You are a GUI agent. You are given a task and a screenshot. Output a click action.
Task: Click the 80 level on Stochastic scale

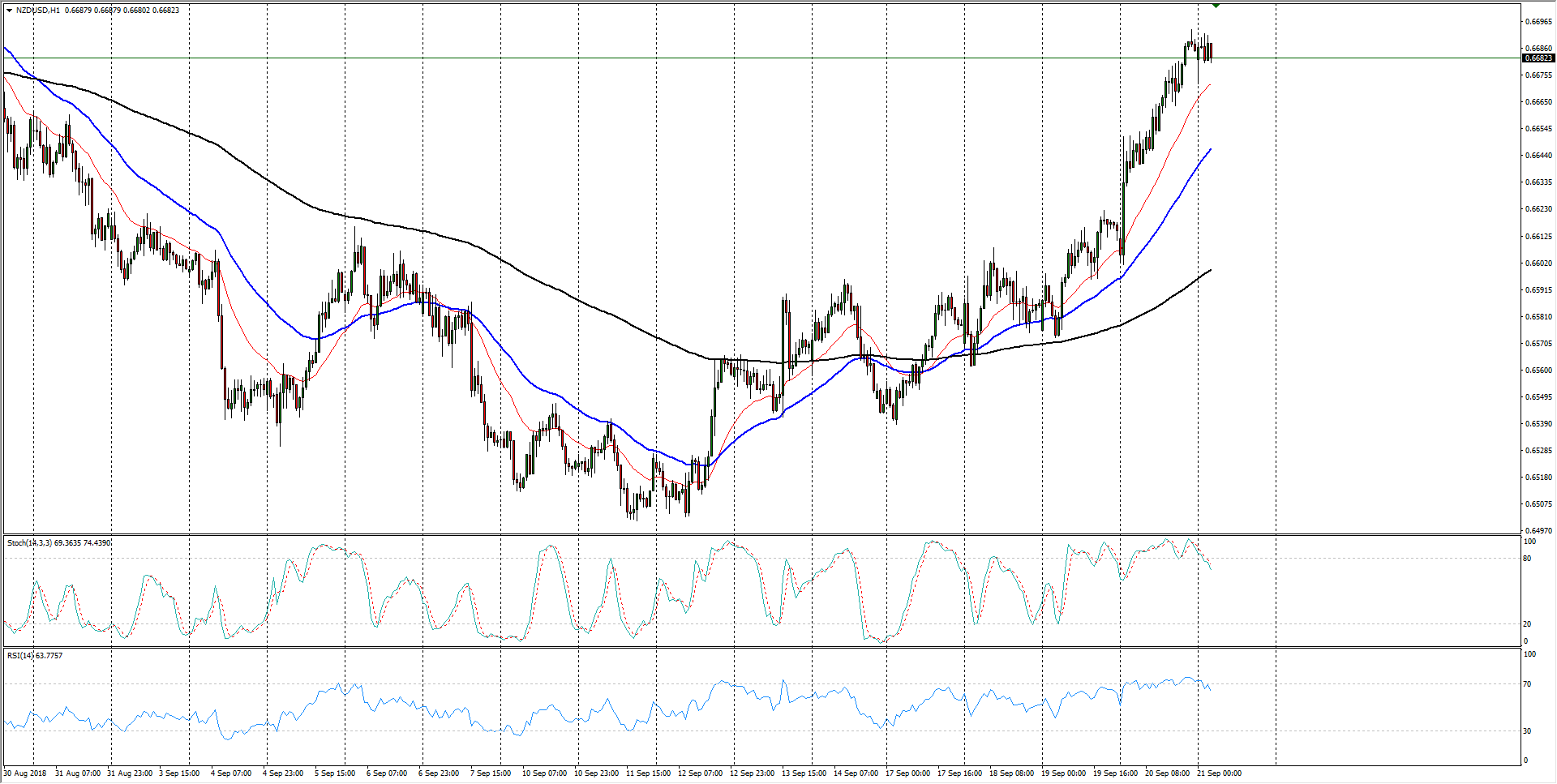click(1528, 559)
